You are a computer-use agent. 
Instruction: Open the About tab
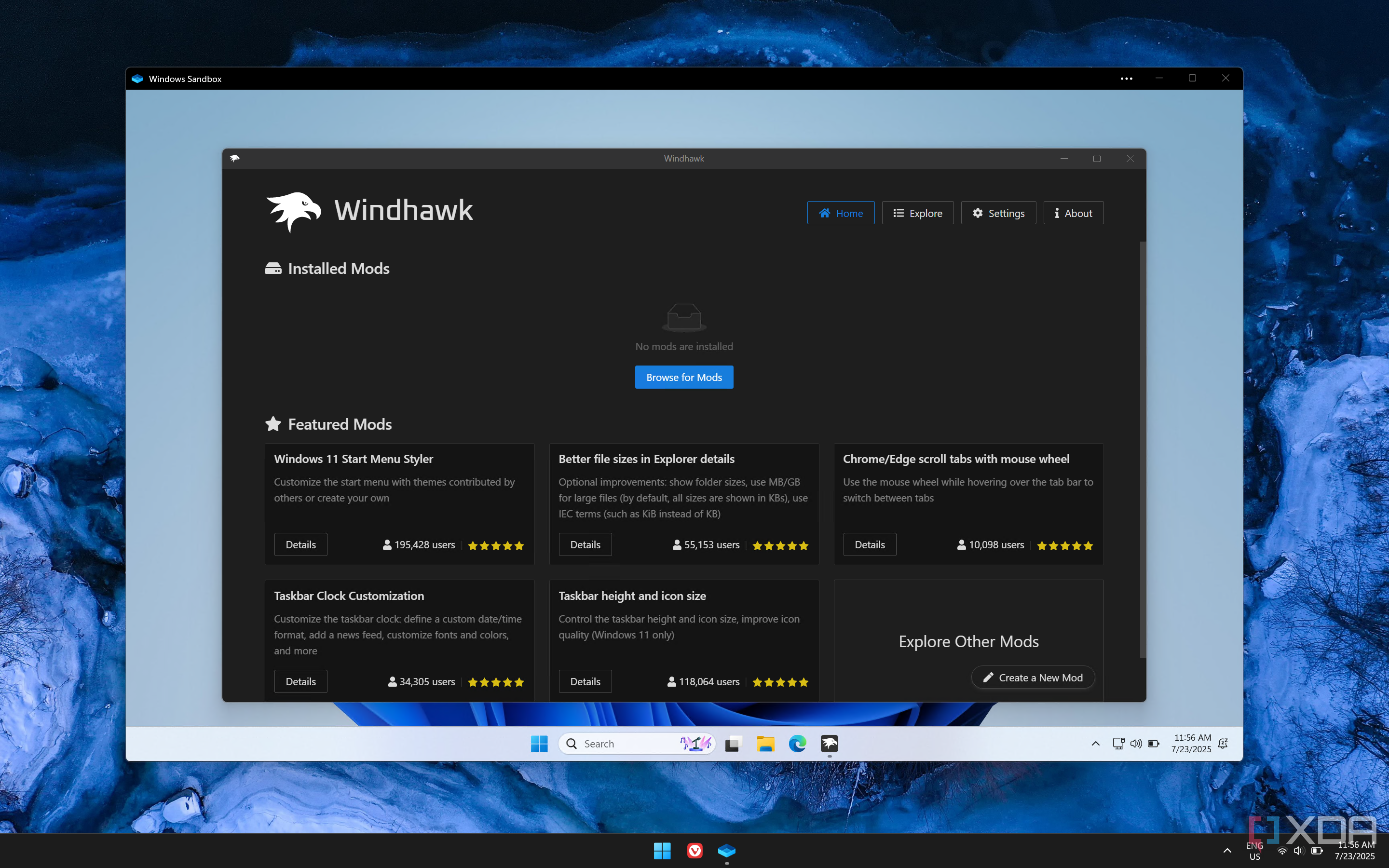coord(1073,213)
